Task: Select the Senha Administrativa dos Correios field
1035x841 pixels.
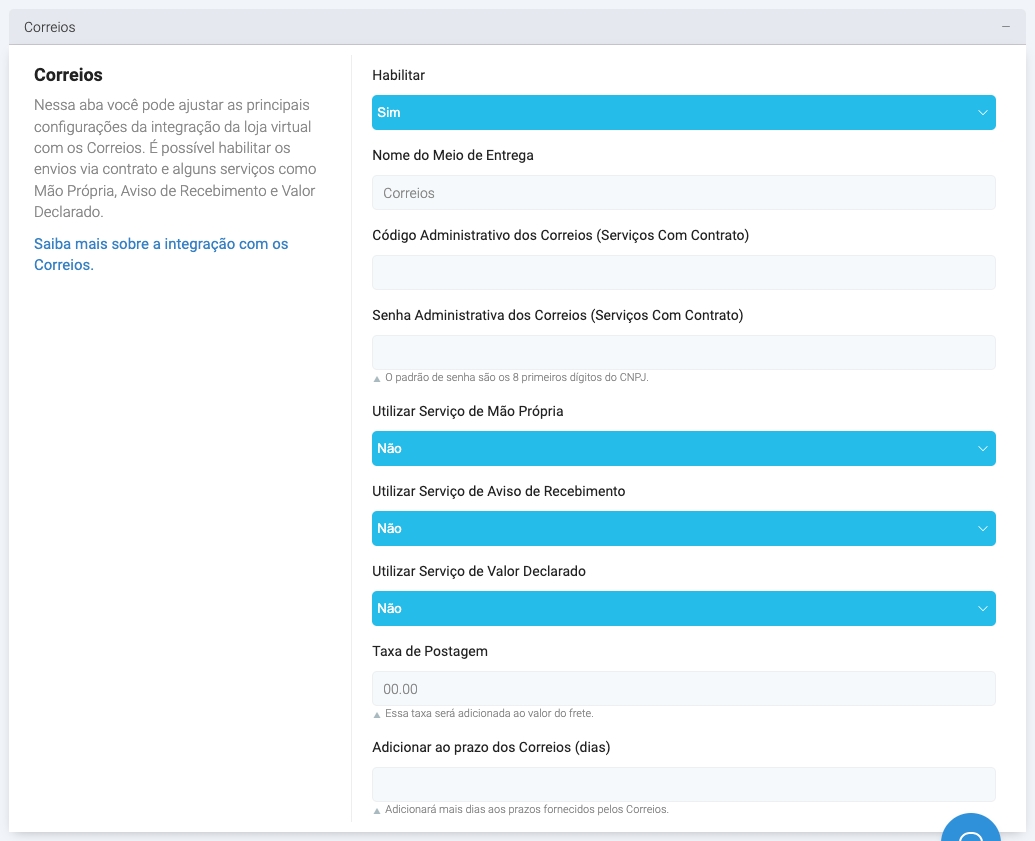Action: [683, 353]
